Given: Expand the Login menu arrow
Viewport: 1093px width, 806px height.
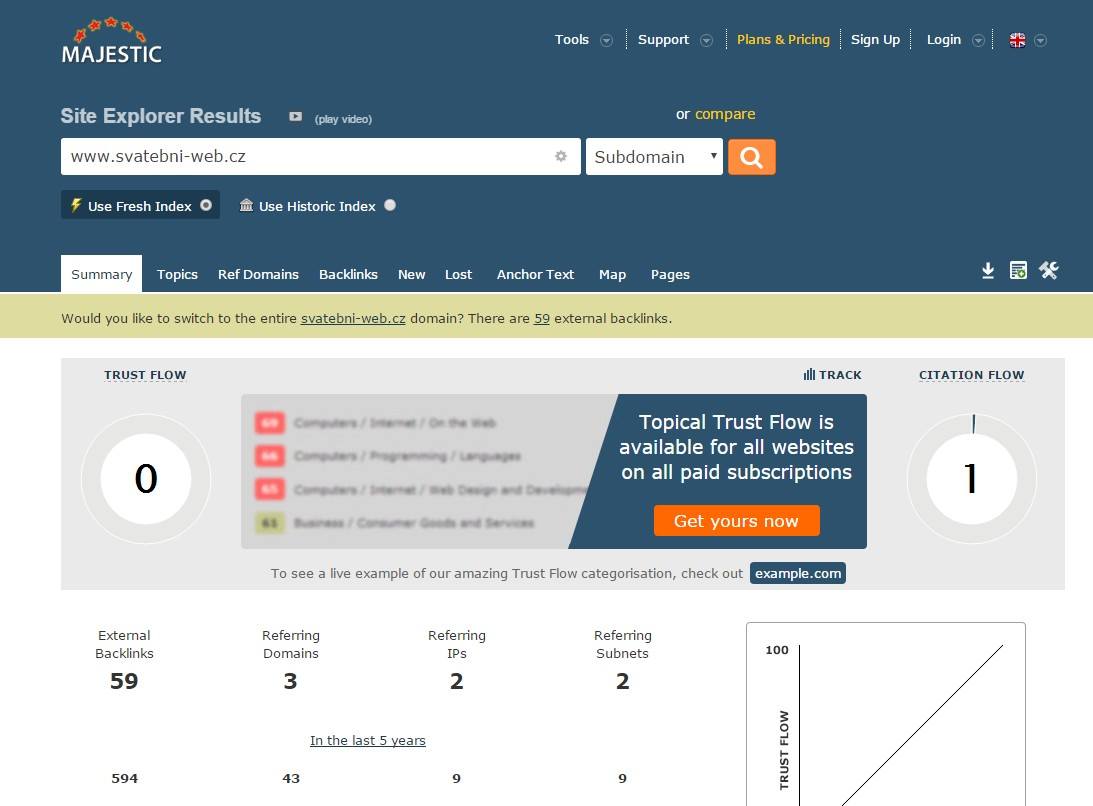Looking at the screenshot, I should [x=978, y=40].
